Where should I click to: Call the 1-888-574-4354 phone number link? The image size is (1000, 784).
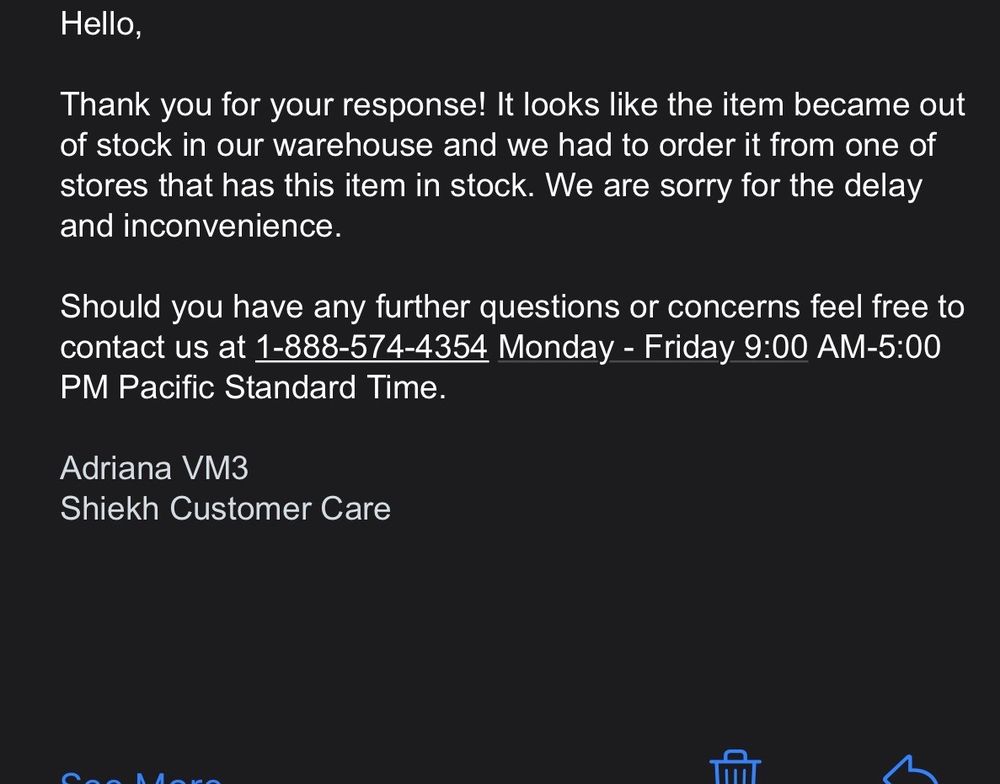coord(372,347)
